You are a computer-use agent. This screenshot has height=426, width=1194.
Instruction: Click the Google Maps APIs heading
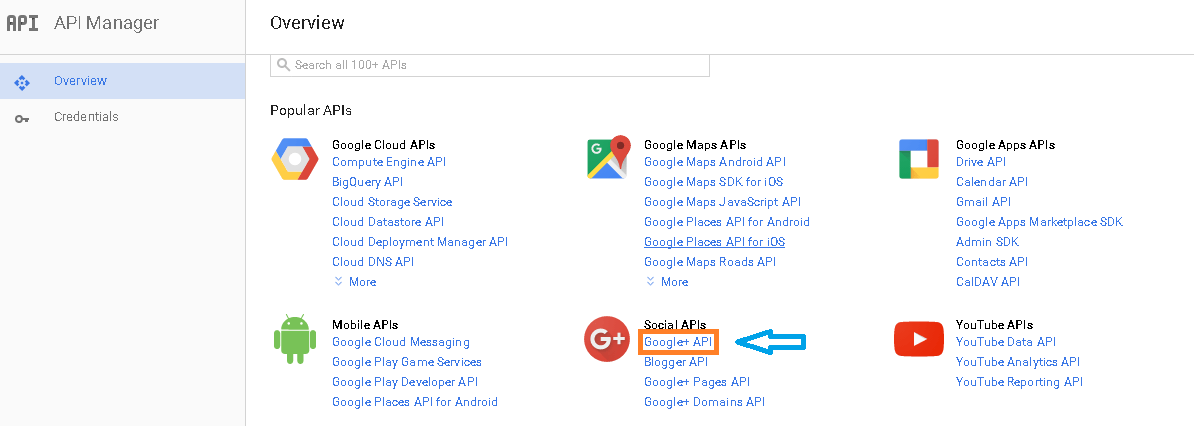click(x=695, y=144)
